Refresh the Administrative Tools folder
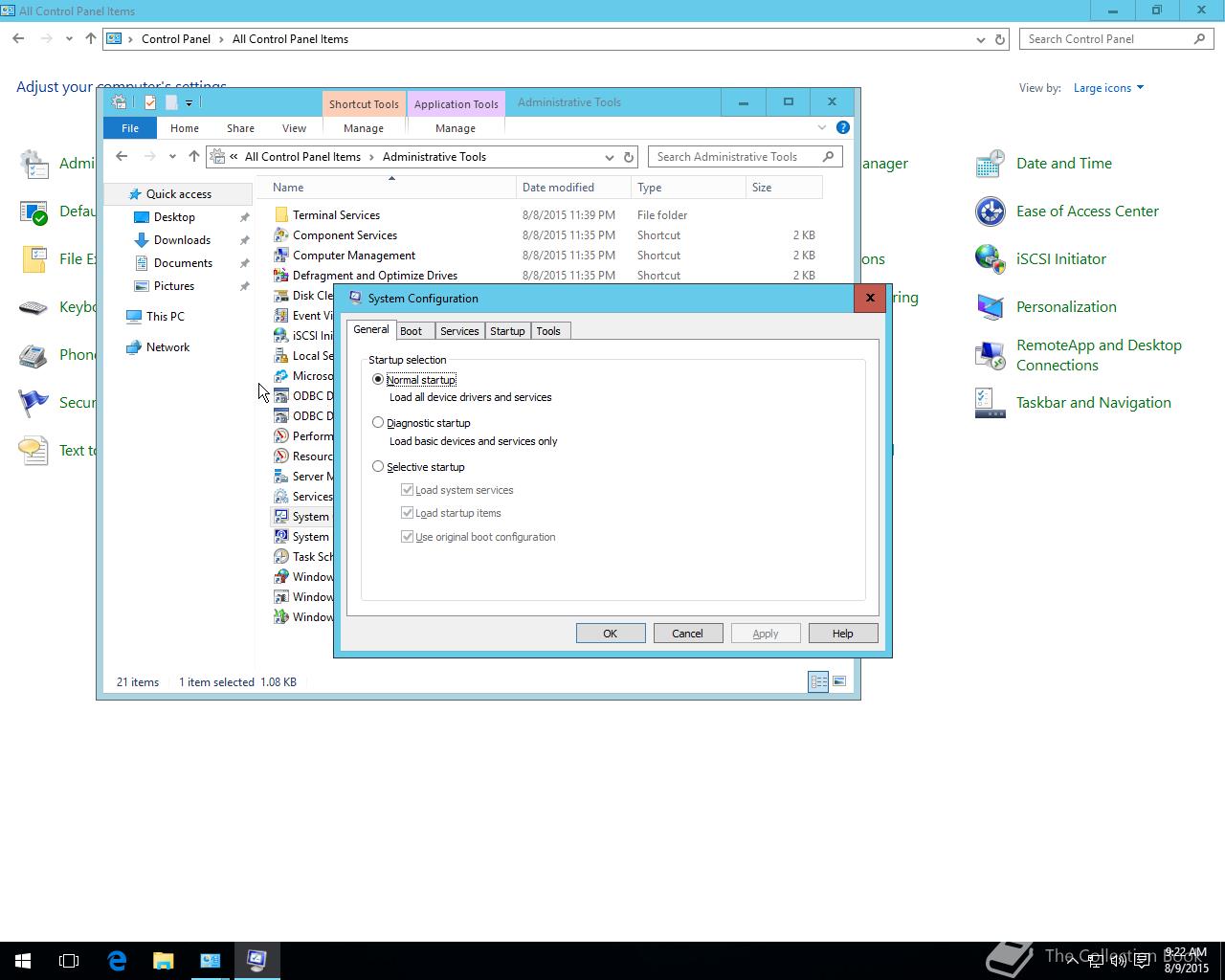 [x=629, y=157]
